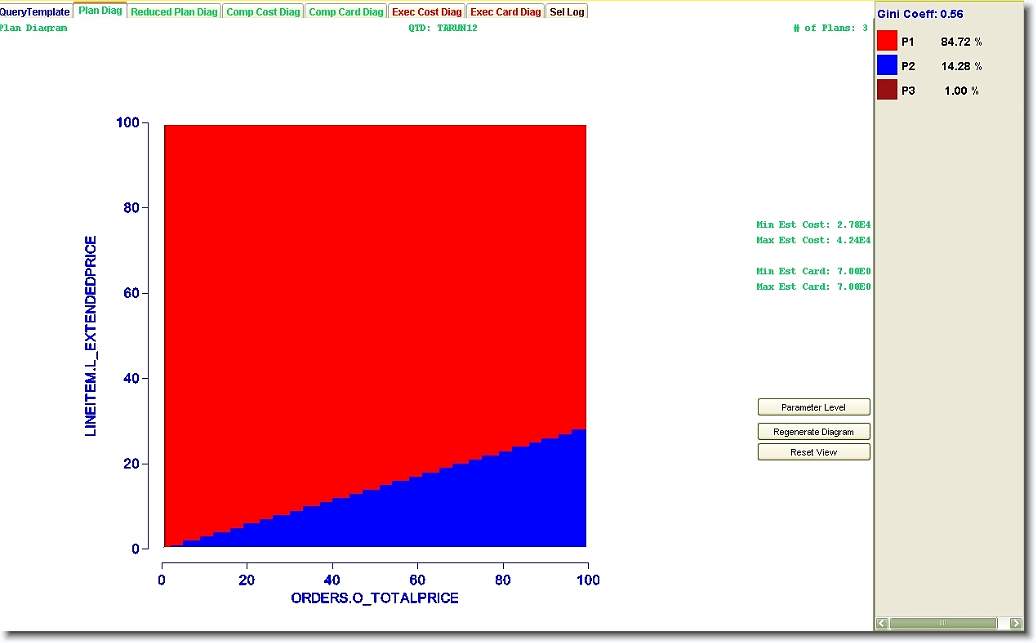Screen dimensions: 1036x643
Task: Switch to the Exec Cost Diag tab
Action: click(427, 12)
